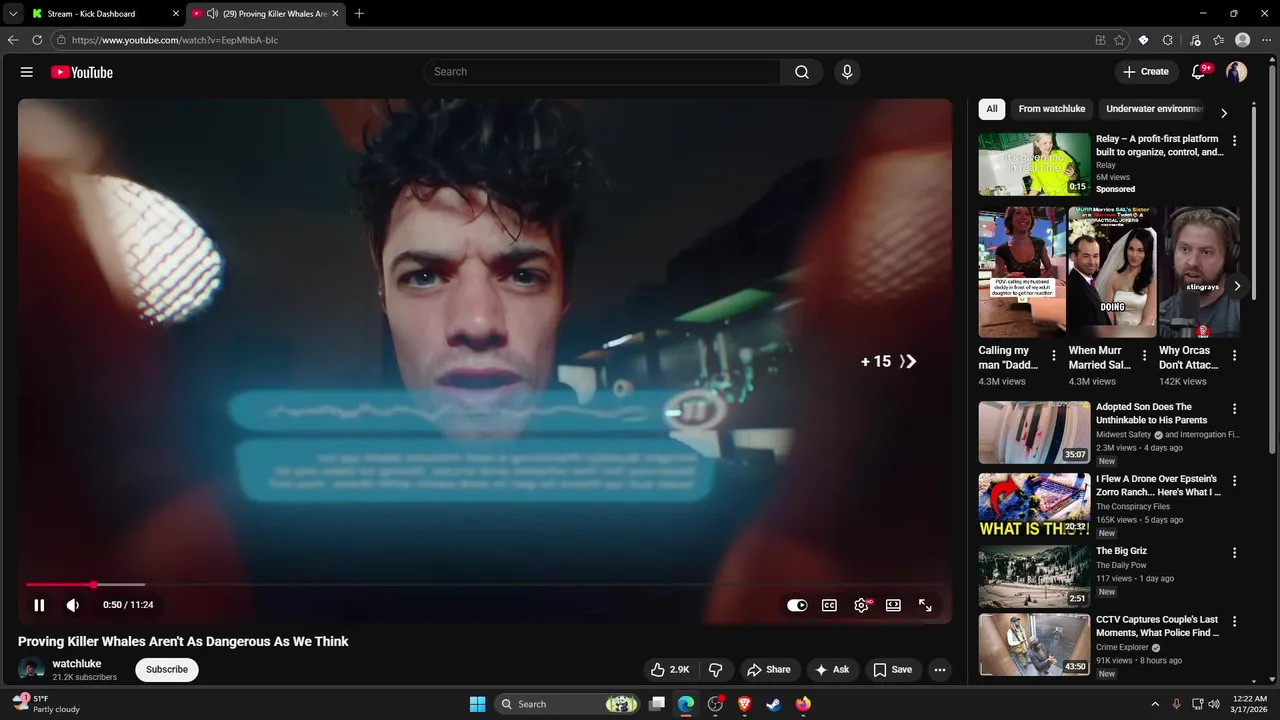The height and width of the screenshot is (720, 1280).
Task: Show more filter chips with arrow
Action: tap(1223, 112)
